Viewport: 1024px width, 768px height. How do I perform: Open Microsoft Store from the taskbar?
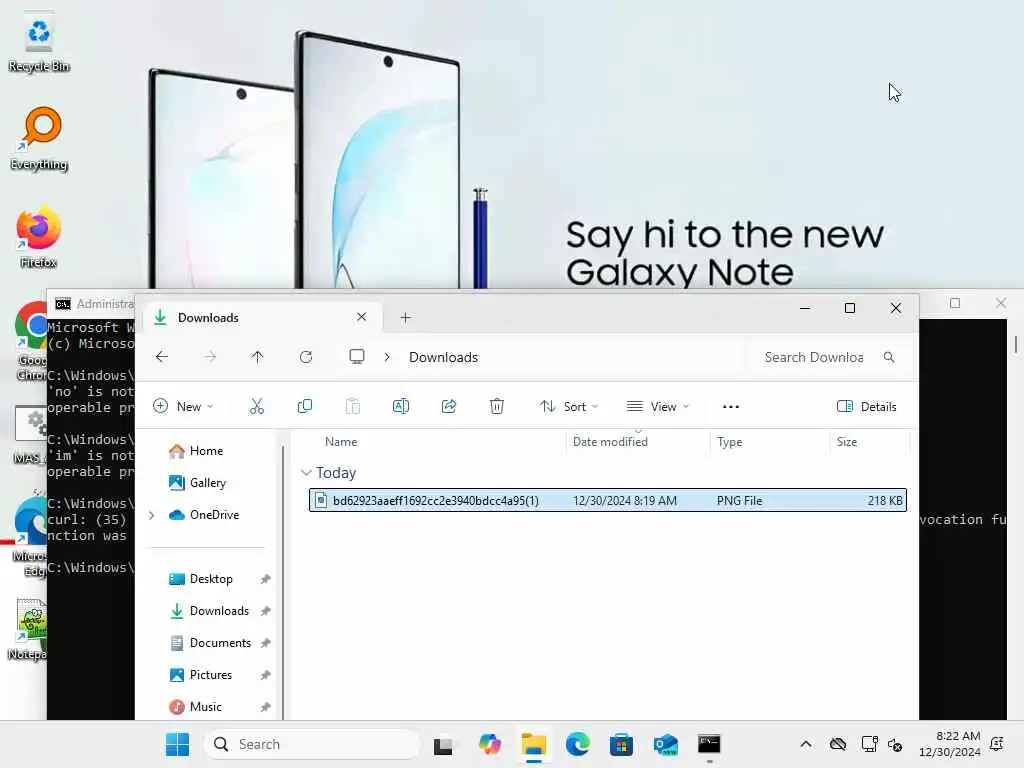click(x=621, y=744)
